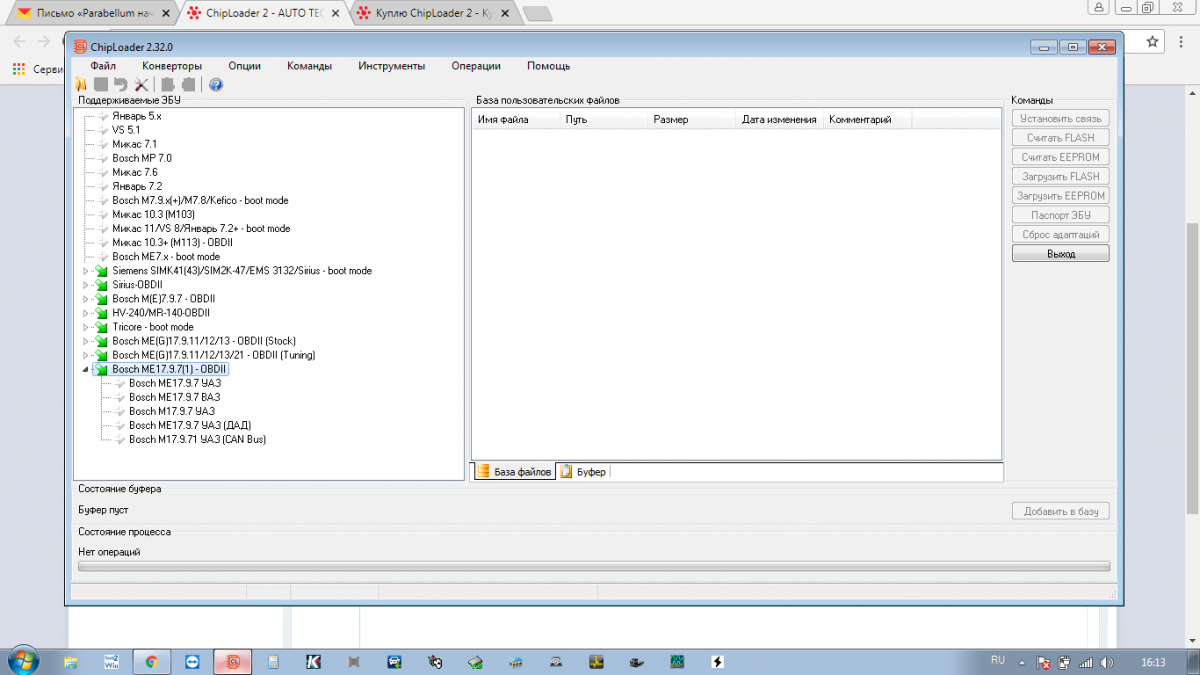Click the Загрузить FLASH button
The width and height of the screenshot is (1200, 675).
(1060, 177)
